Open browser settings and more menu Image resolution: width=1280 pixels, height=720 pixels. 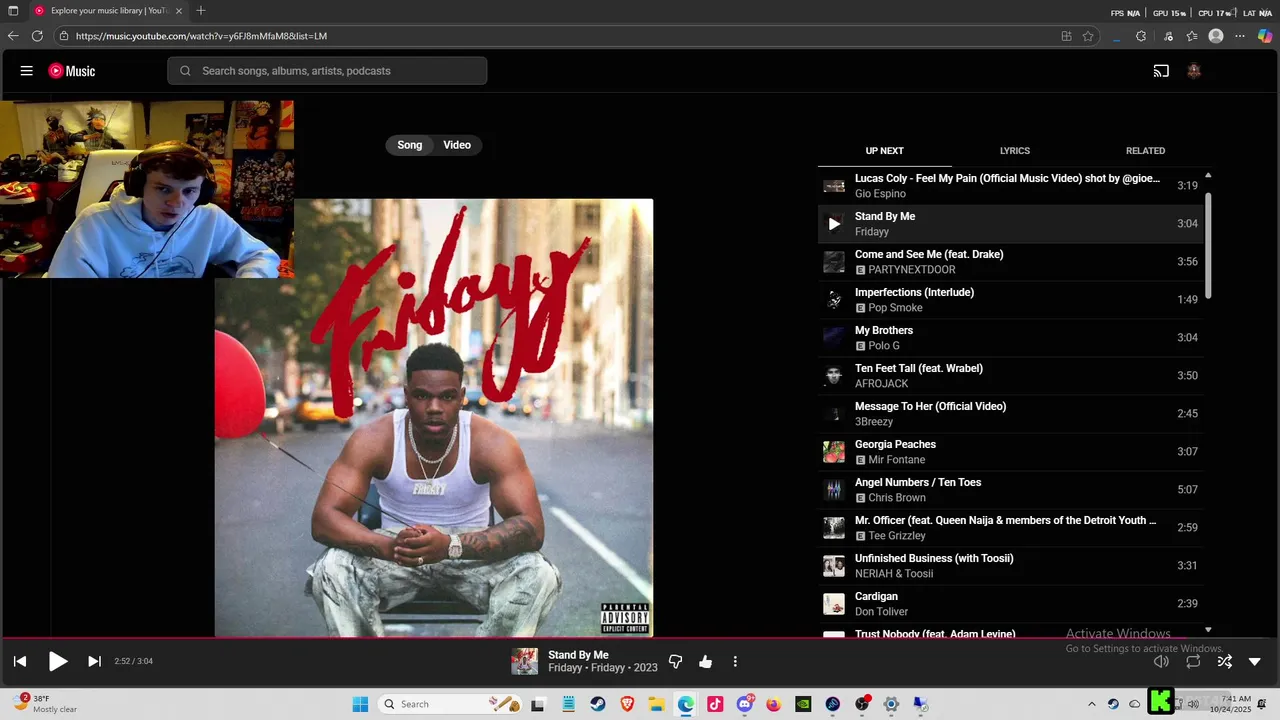tap(1240, 36)
